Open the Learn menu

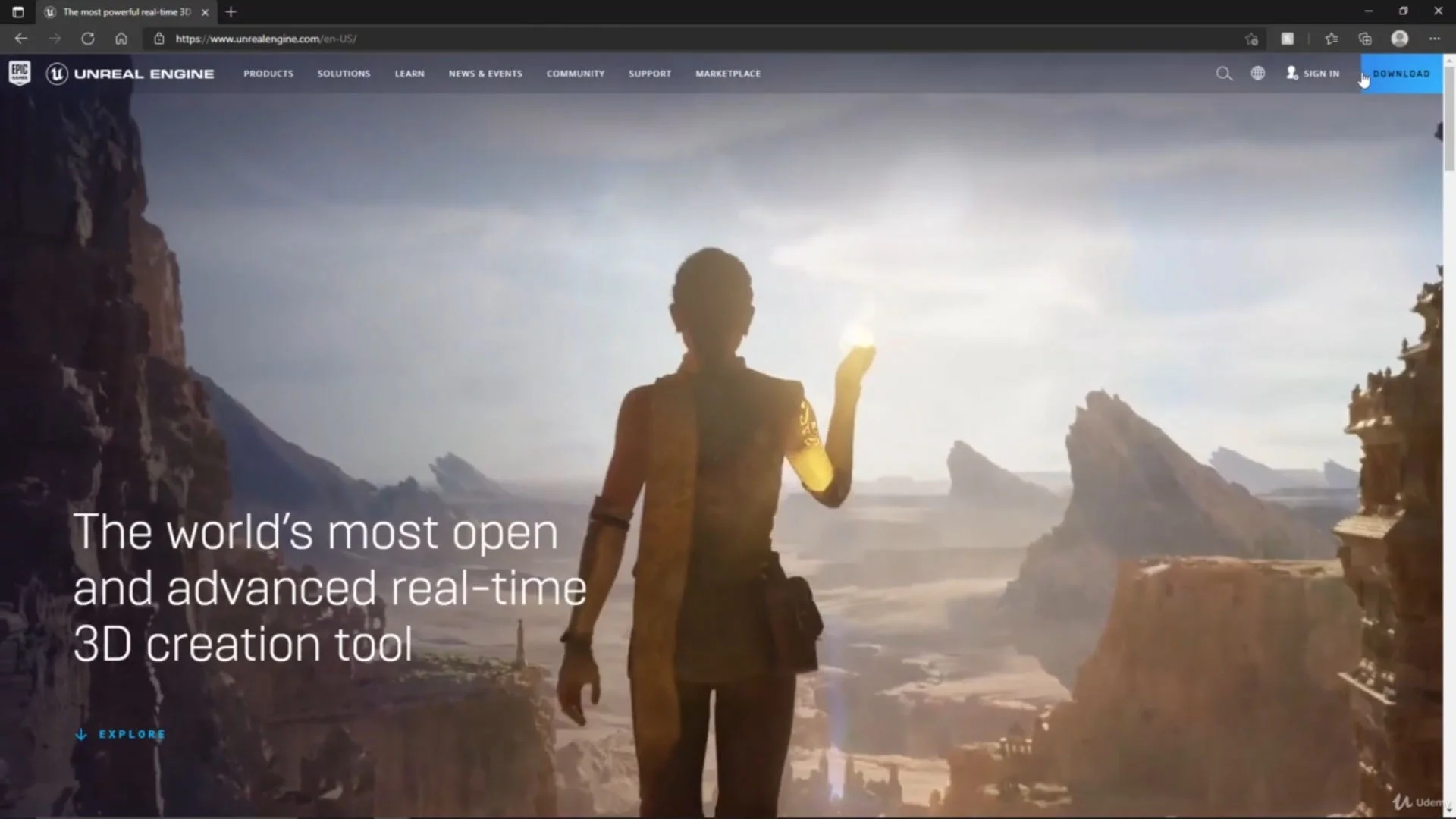coord(409,74)
